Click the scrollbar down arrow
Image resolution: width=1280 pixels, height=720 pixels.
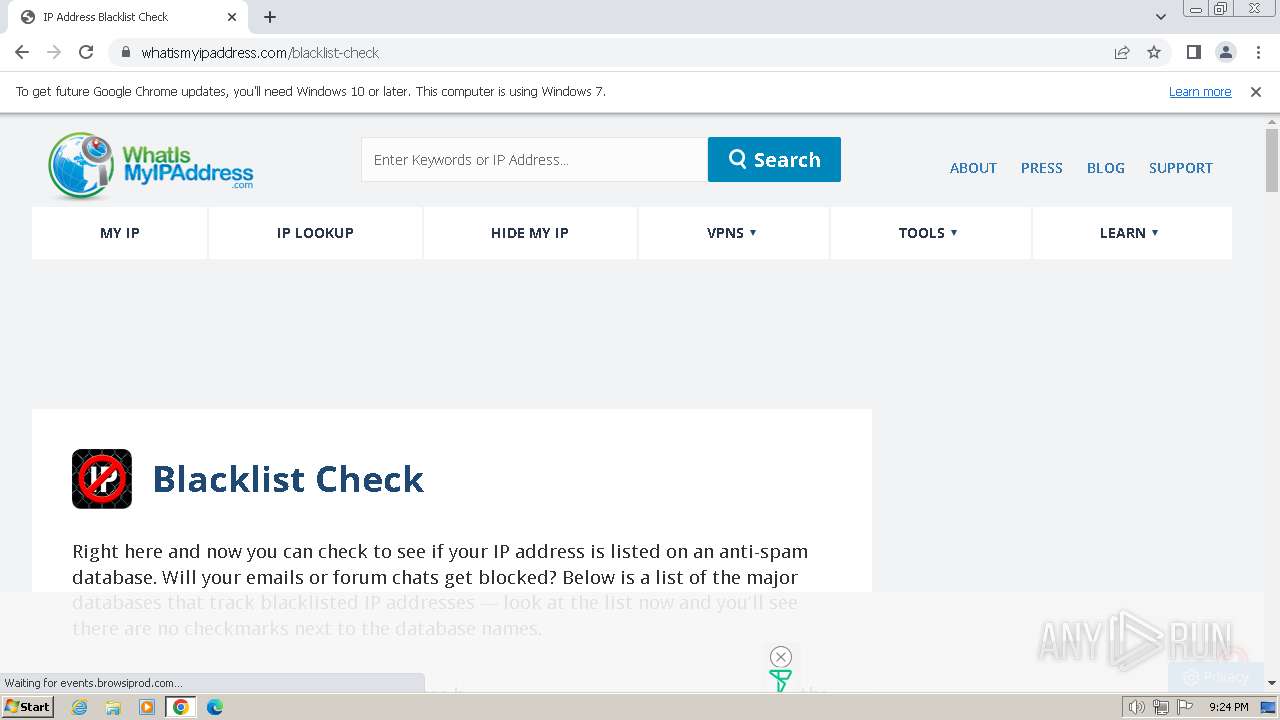pyautogui.click(x=1272, y=683)
